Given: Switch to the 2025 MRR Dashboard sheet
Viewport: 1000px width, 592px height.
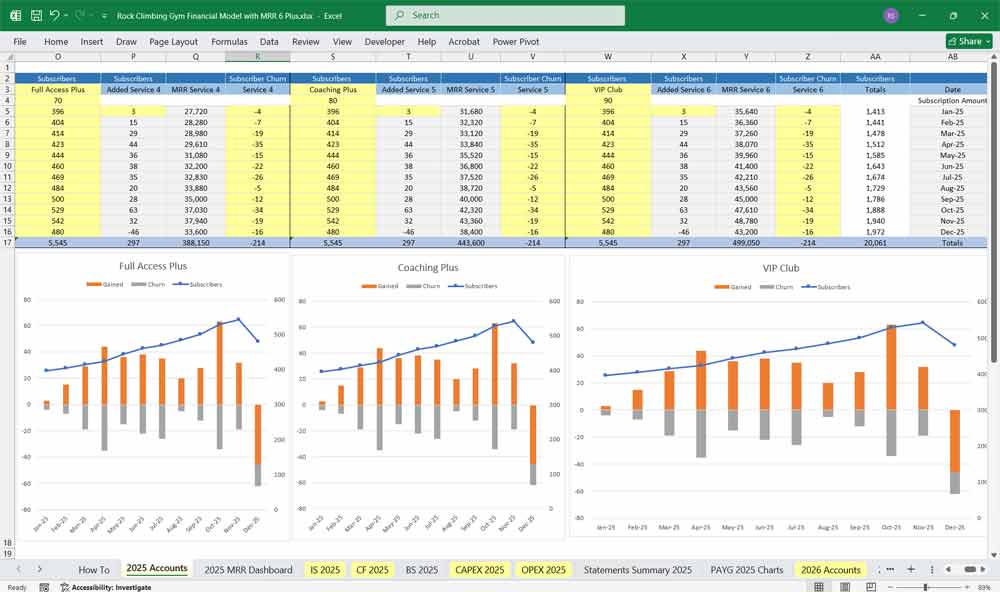Looking at the screenshot, I should [x=248, y=569].
